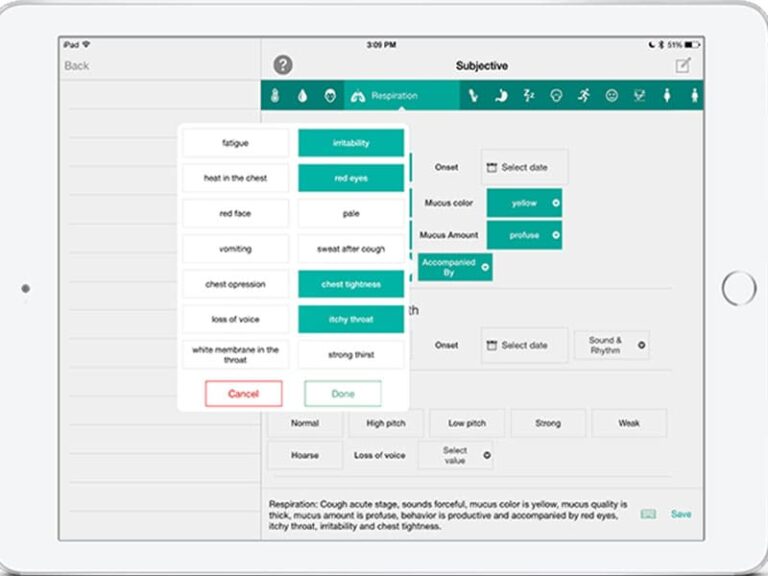Dismiss the popup with Cancel

tap(243, 394)
